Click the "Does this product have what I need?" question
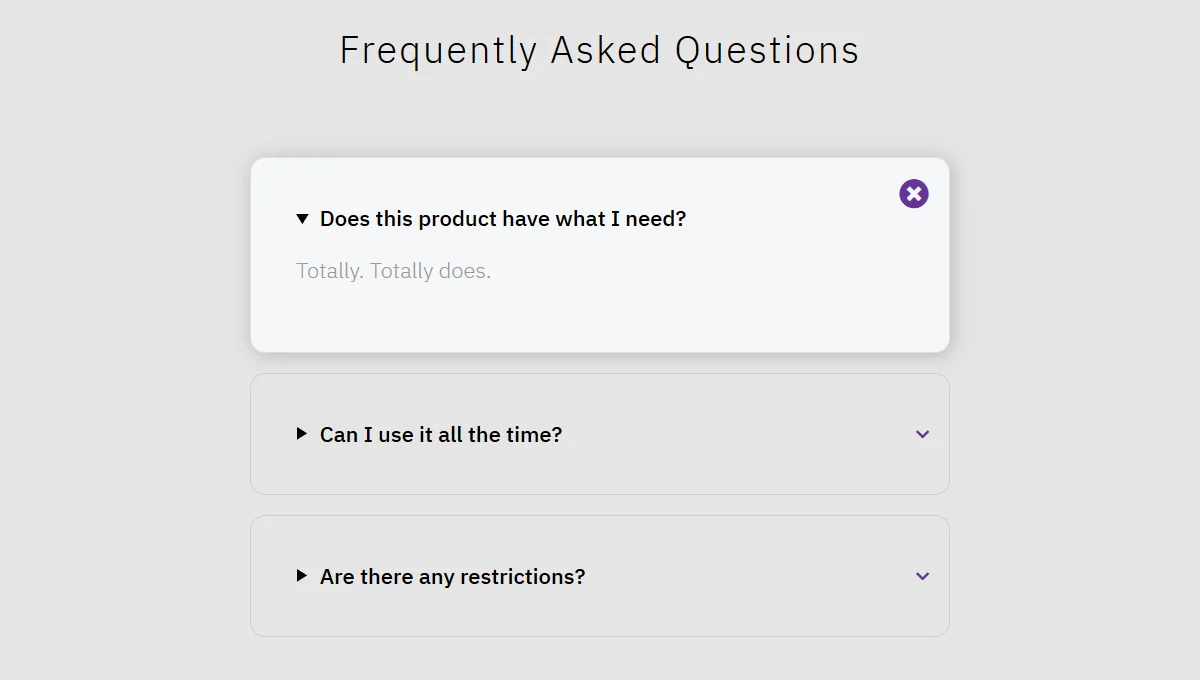Image resolution: width=1200 pixels, height=680 pixels. 502,219
